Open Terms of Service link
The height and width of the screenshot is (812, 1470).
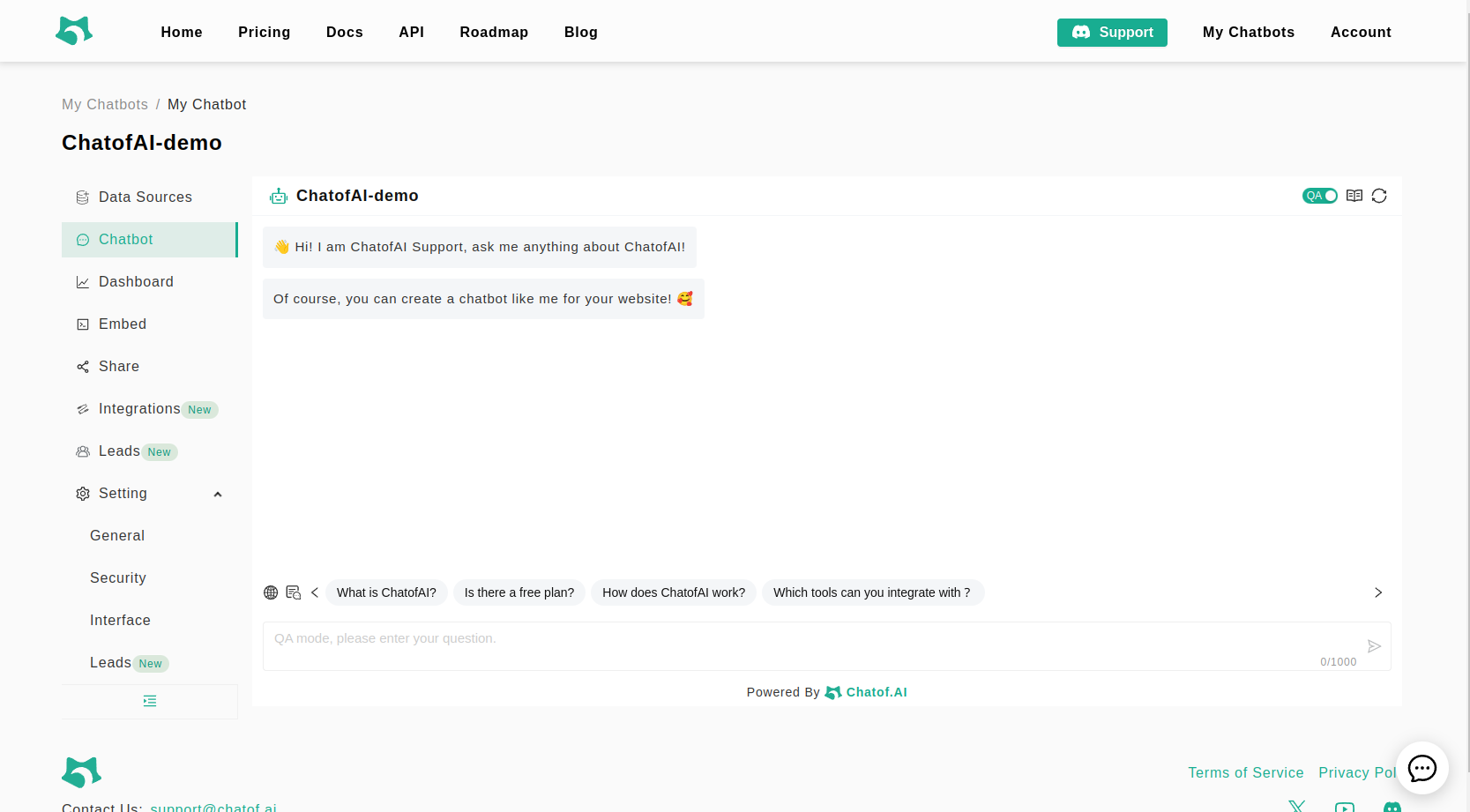click(x=1246, y=772)
